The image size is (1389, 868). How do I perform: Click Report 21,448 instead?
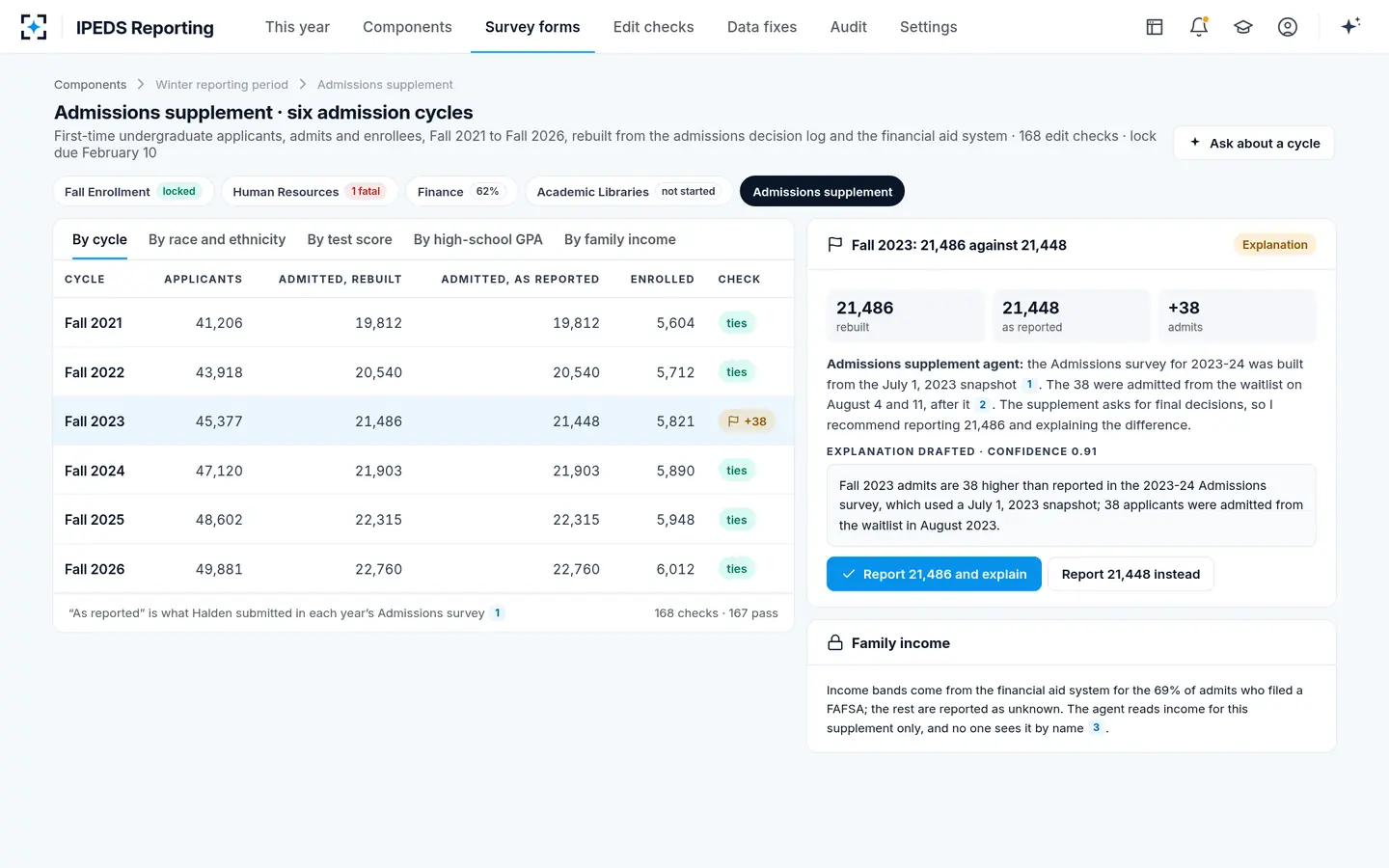point(1130,574)
